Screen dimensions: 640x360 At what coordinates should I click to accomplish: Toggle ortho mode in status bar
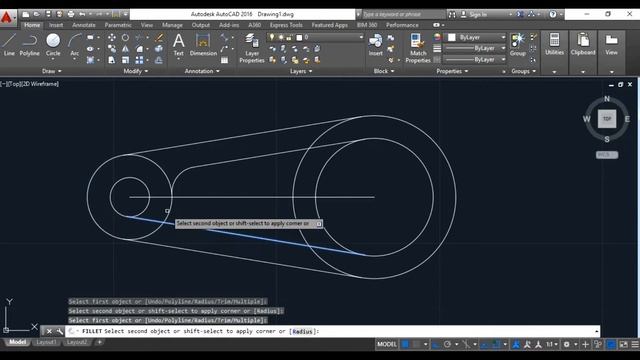coord(436,344)
